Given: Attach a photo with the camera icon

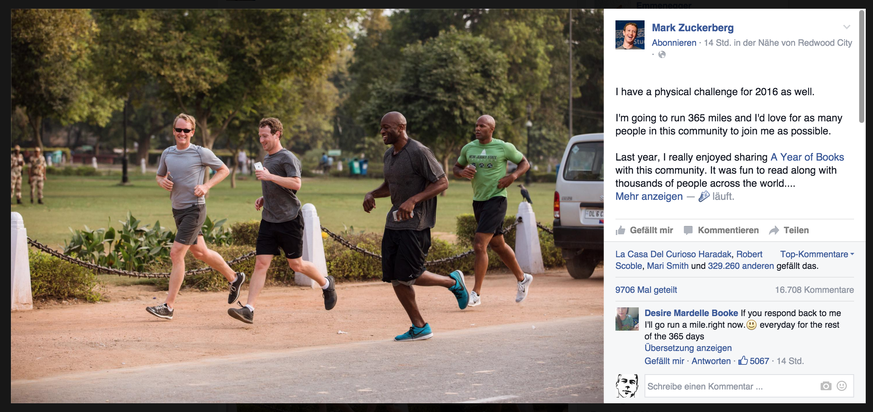Looking at the screenshot, I should click(x=826, y=386).
